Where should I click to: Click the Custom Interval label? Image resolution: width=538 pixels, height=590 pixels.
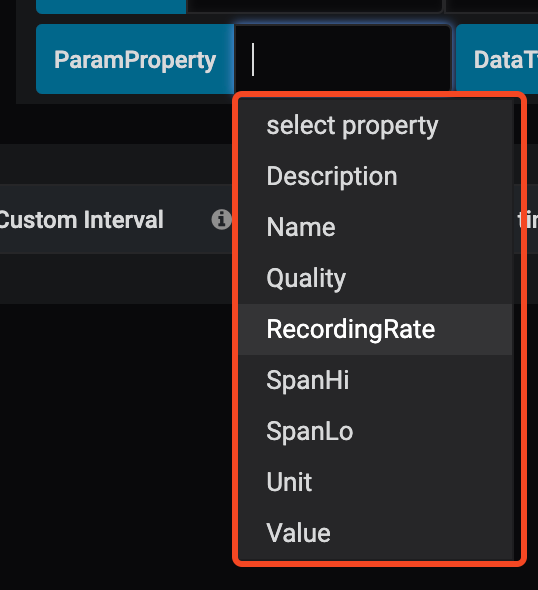pos(81,220)
